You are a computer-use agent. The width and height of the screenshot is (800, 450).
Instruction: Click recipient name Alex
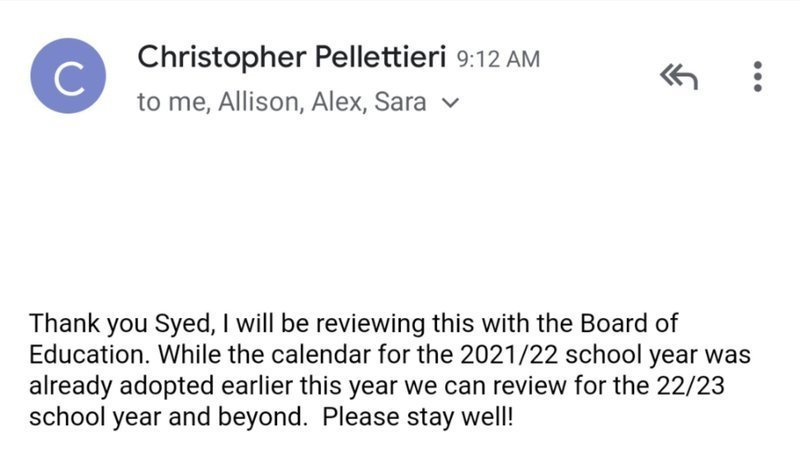[337, 102]
